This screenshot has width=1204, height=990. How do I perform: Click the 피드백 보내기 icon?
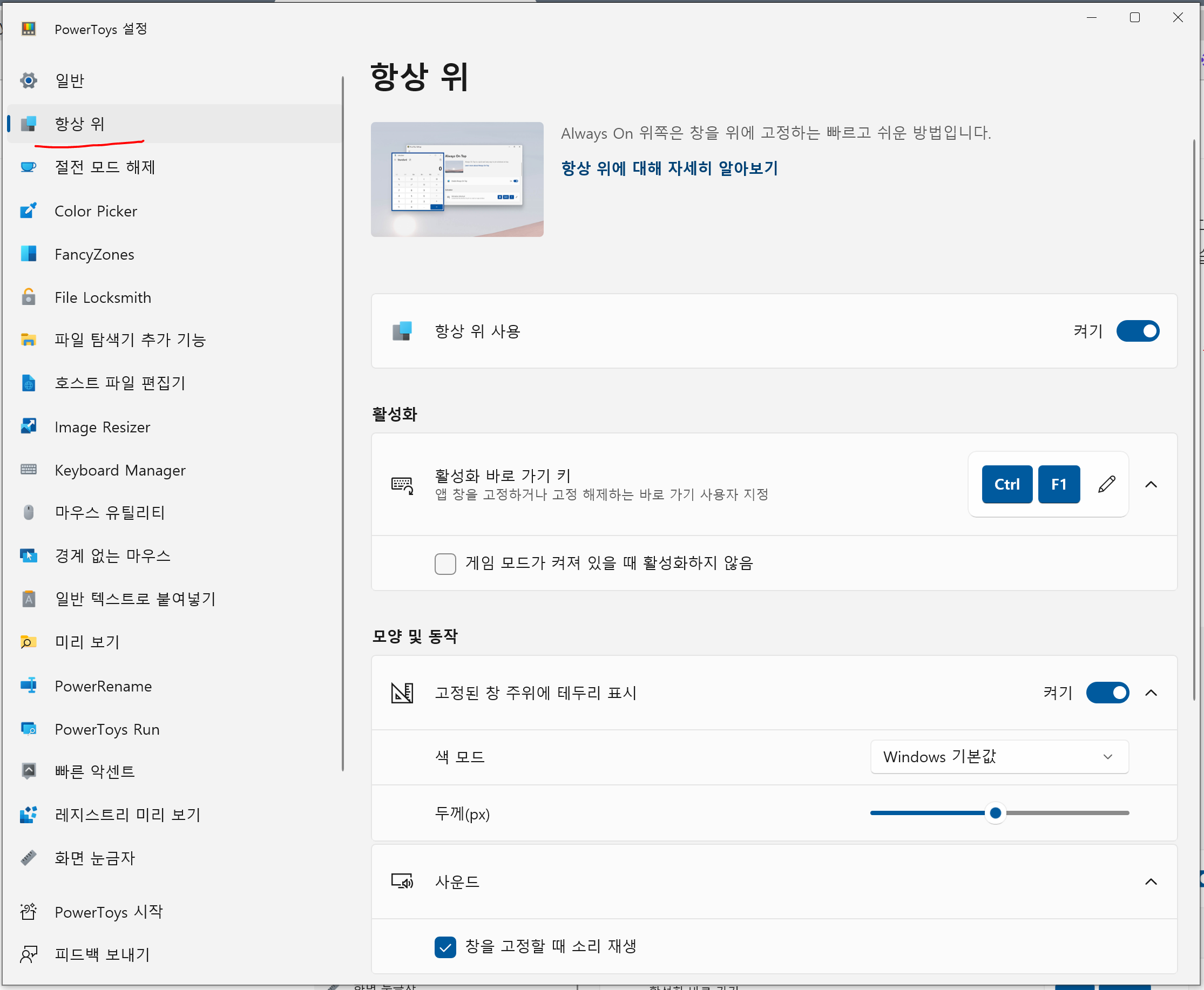pos(29,954)
